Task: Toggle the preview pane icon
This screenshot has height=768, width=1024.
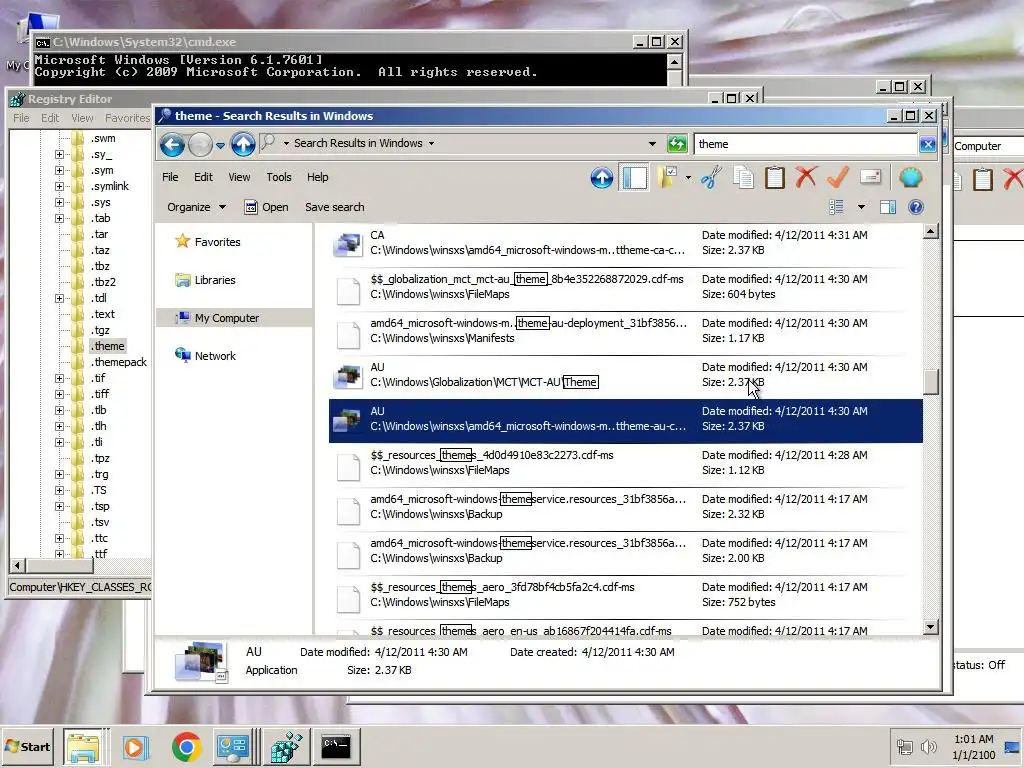Action: (x=888, y=207)
